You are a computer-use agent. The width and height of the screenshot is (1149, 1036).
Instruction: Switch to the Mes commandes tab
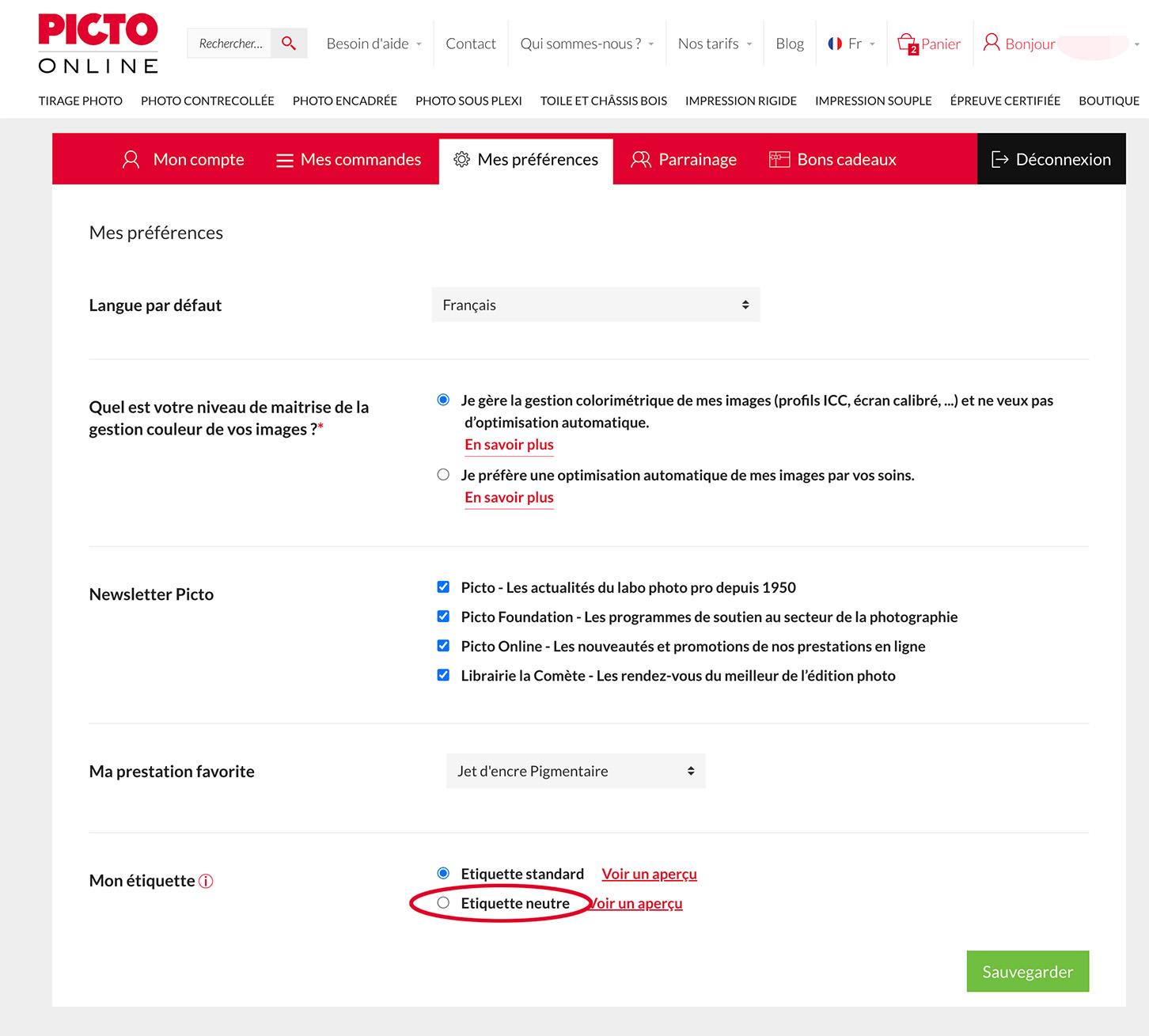point(349,160)
